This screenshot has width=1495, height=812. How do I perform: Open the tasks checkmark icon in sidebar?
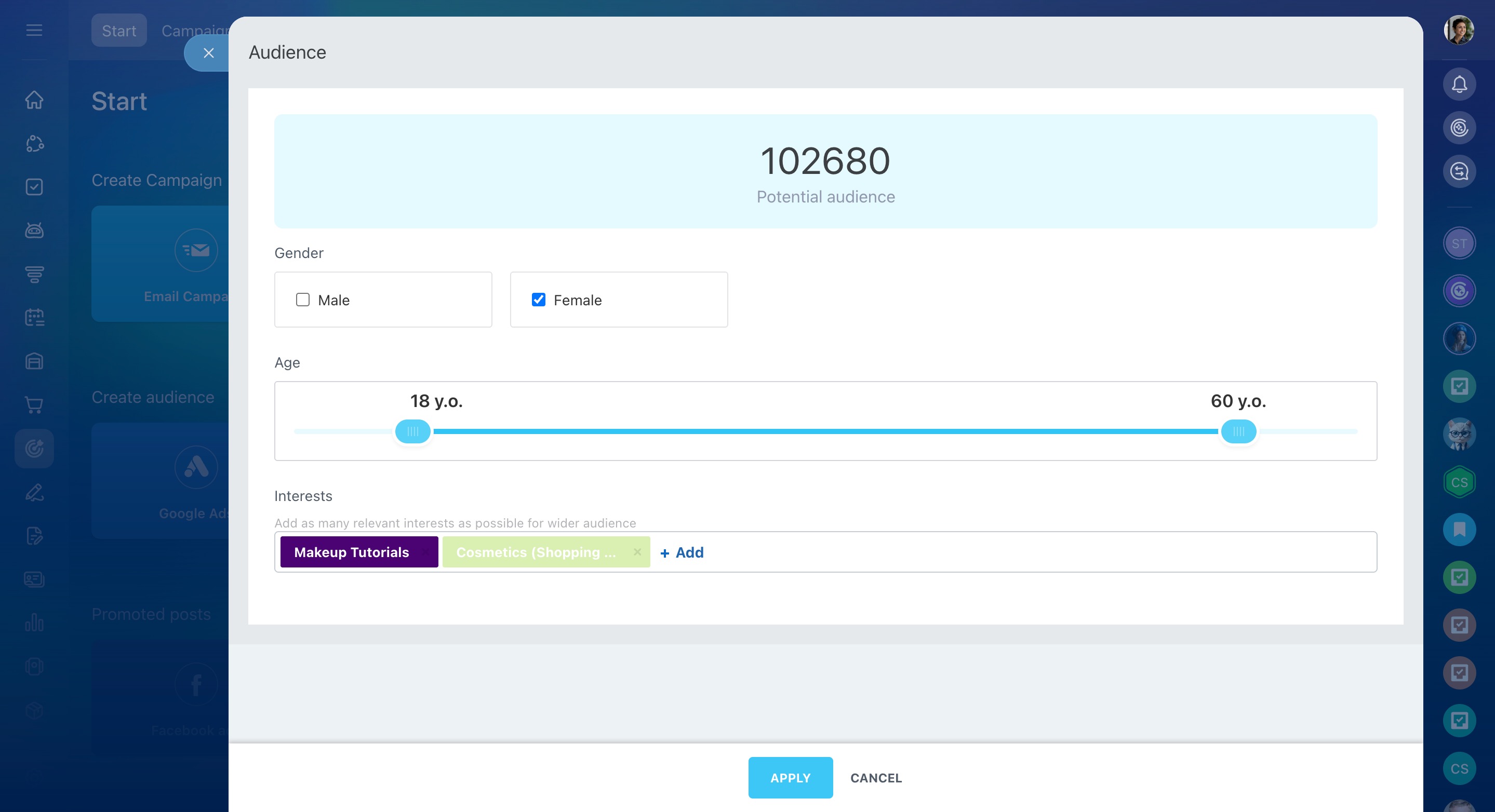pos(34,187)
